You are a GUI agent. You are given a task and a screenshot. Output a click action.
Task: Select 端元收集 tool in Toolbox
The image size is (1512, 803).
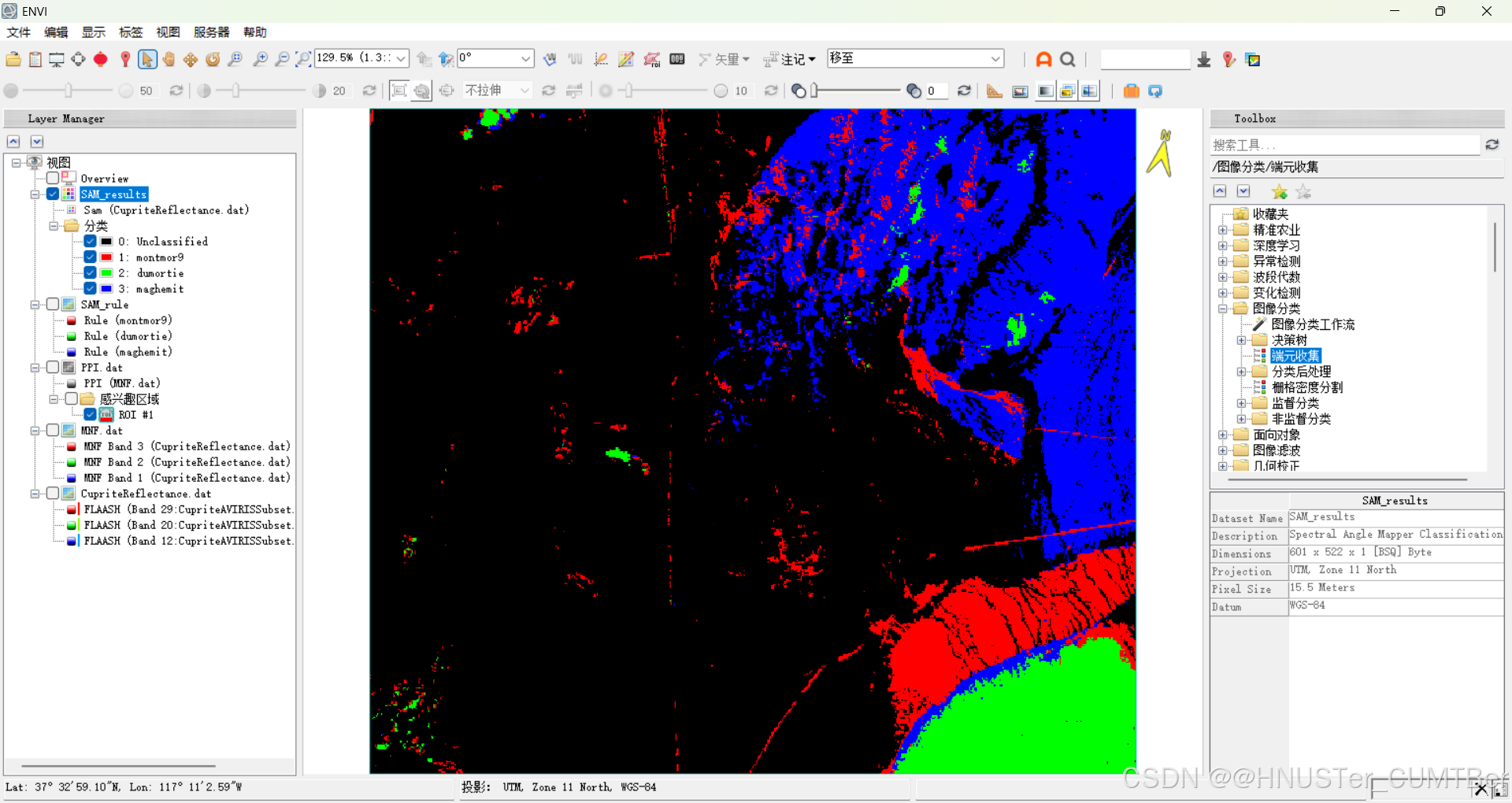click(x=1295, y=356)
